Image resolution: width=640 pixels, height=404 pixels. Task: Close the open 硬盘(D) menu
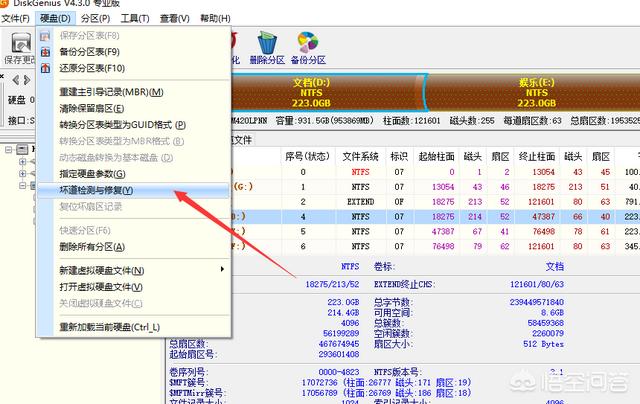[x=55, y=19]
